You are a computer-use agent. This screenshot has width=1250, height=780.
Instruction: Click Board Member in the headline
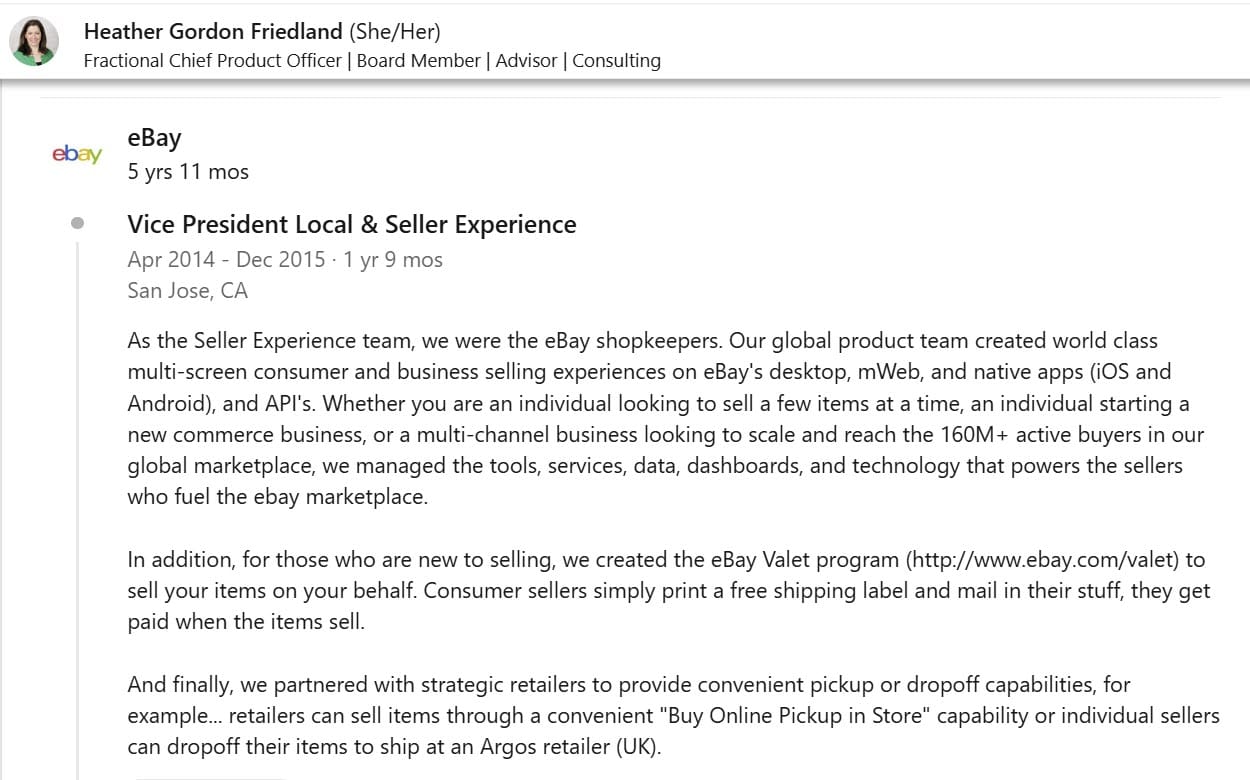click(x=418, y=60)
